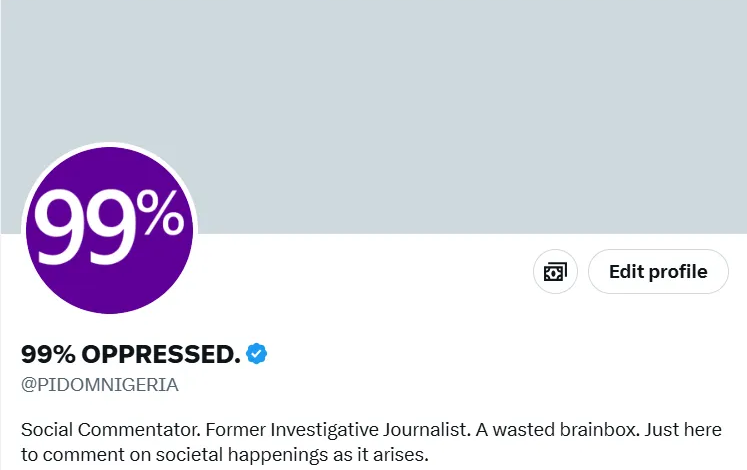The height and width of the screenshot is (470, 747).
Task: Select the display name 99% OPPRESSED.
Action: pyautogui.click(x=131, y=354)
